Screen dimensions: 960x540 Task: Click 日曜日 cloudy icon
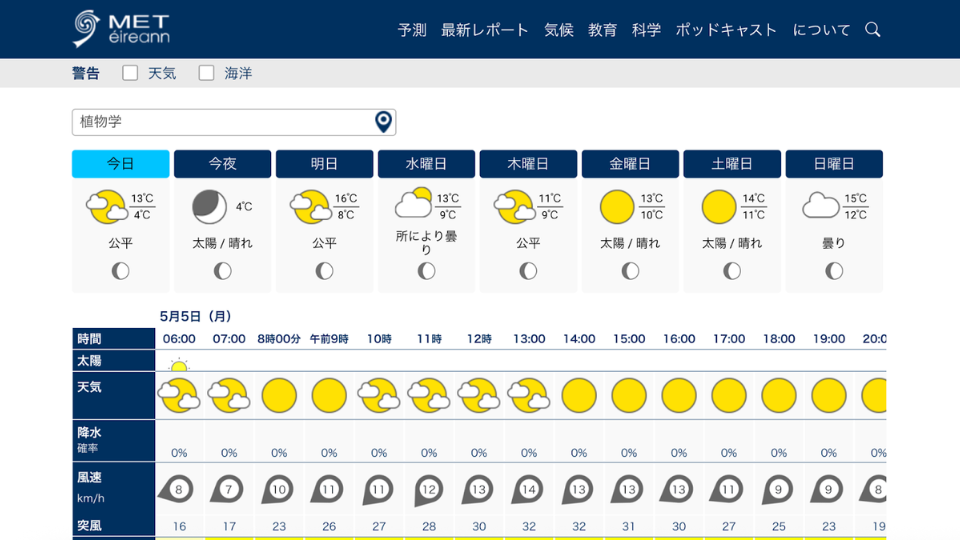click(x=820, y=206)
